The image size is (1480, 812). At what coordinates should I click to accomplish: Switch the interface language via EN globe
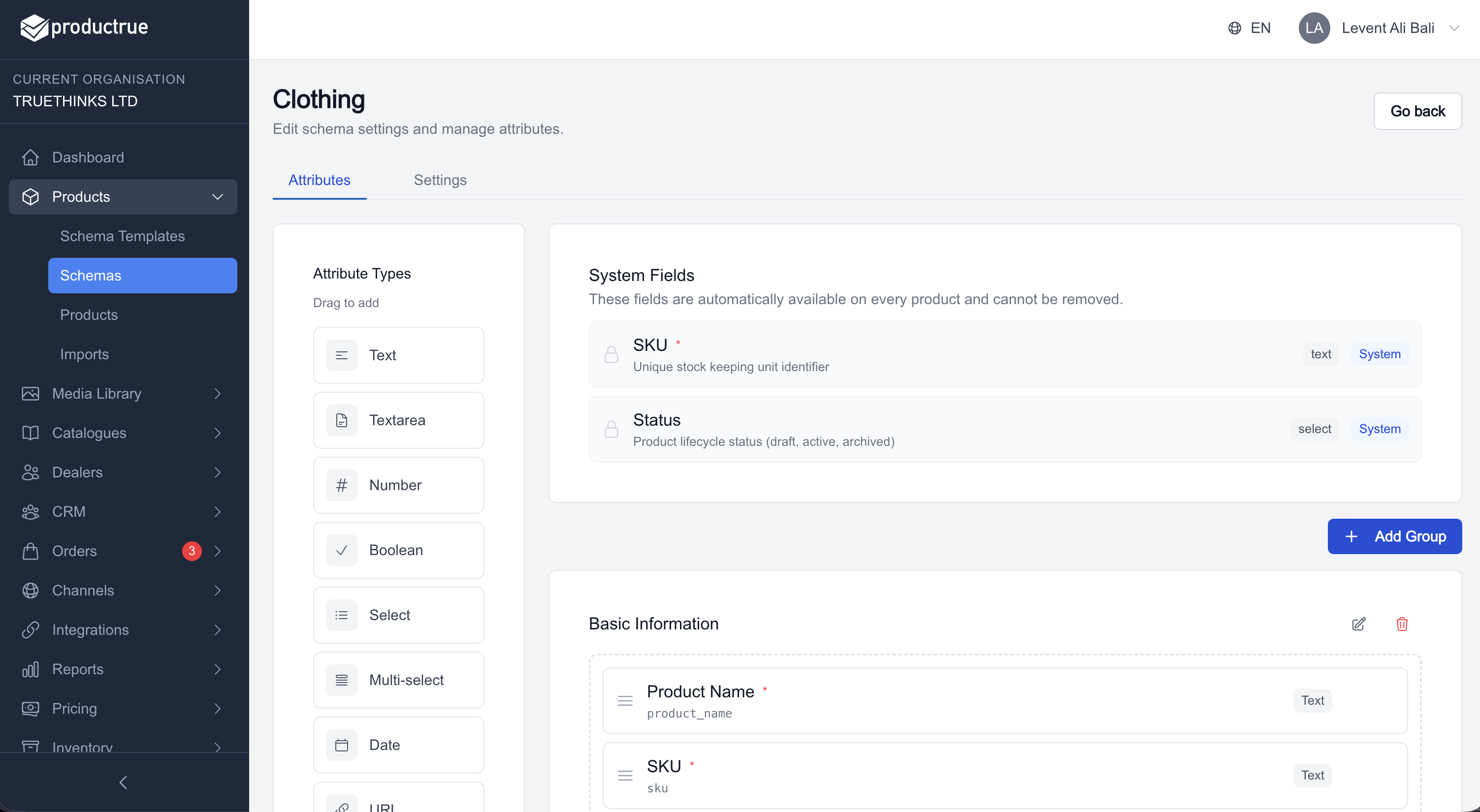(x=1250, y=28)
